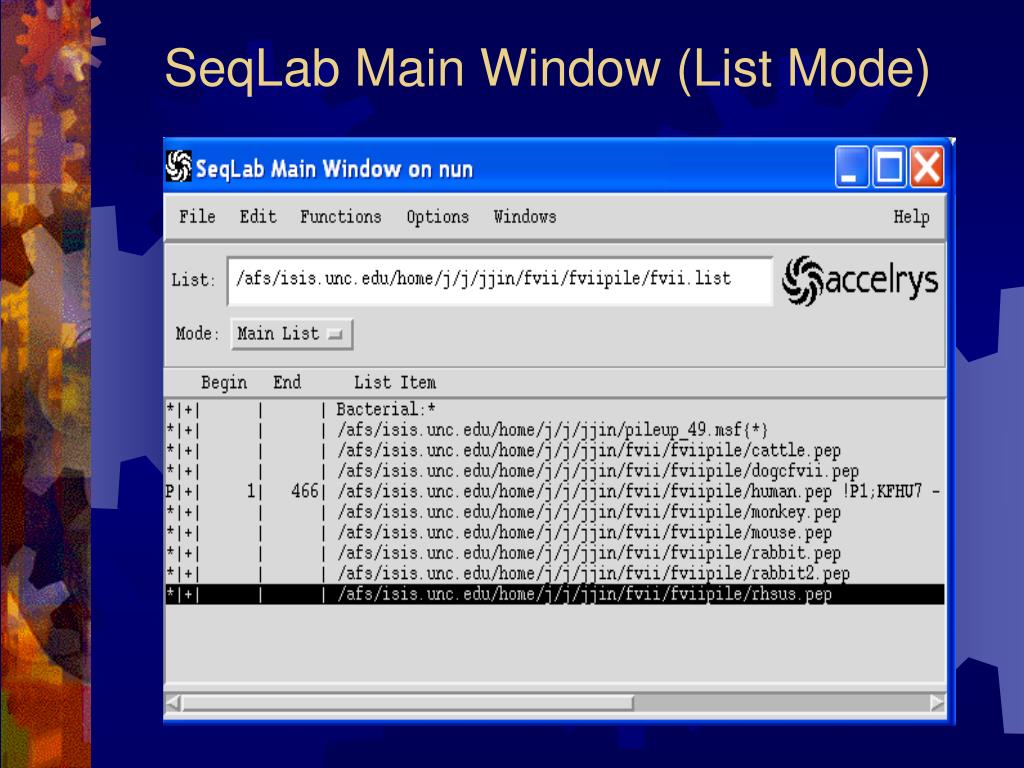Screen dimensions: 1024x768
Task: Open the File menu
Action: (197, 216)
